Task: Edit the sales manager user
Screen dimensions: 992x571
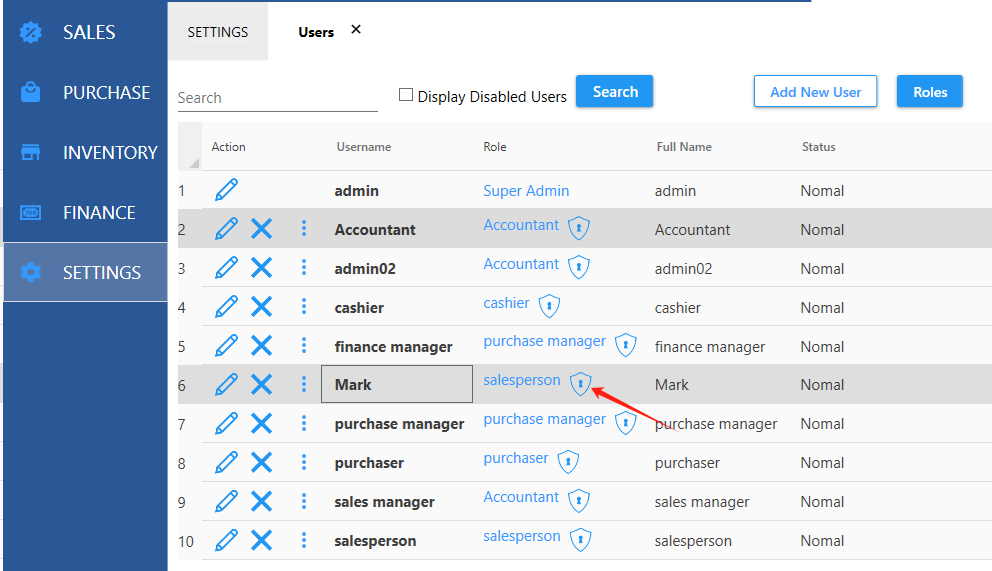Action: [x=227, y=501]
